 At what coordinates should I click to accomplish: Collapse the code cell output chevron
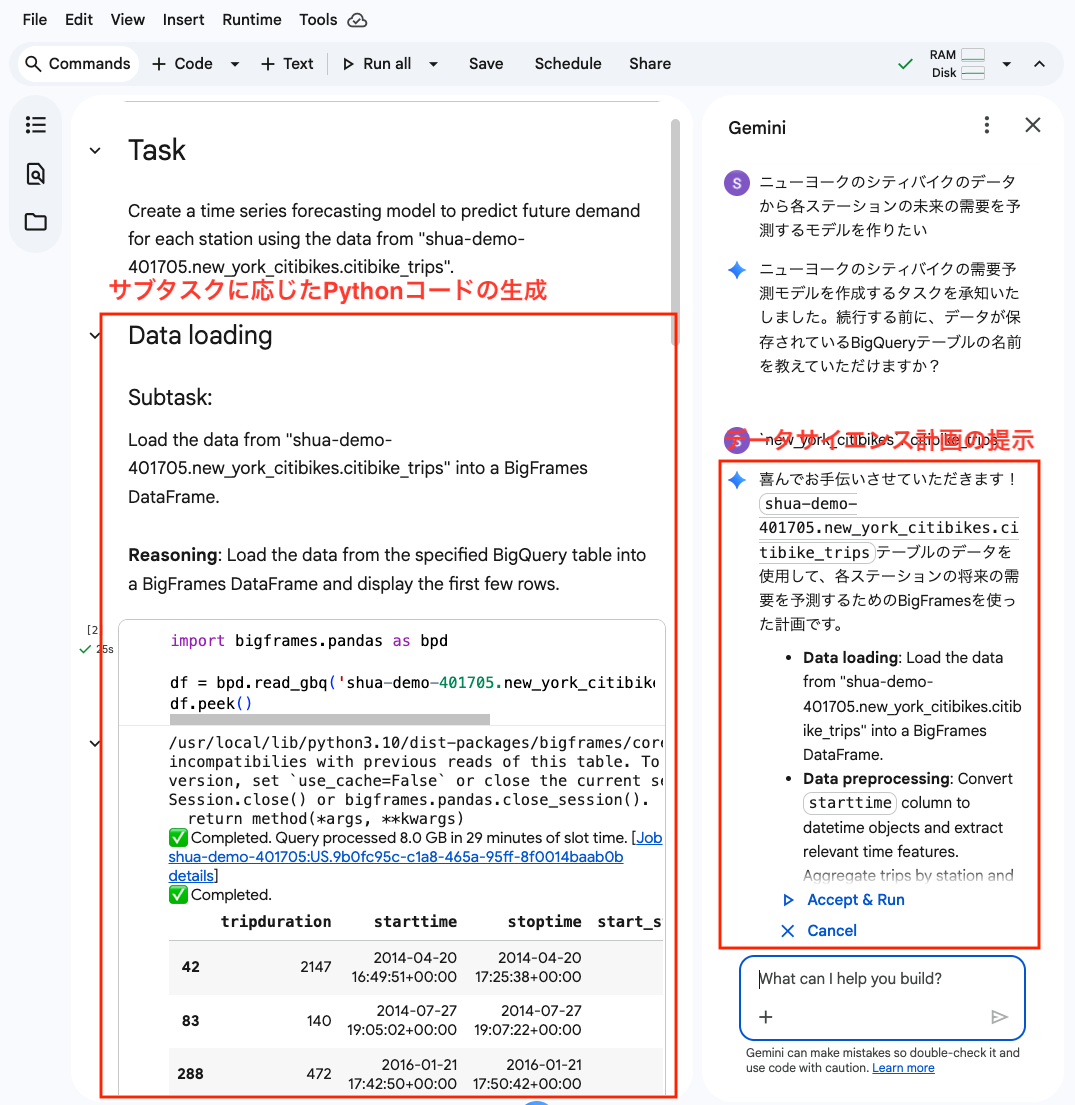click(95, 743)
